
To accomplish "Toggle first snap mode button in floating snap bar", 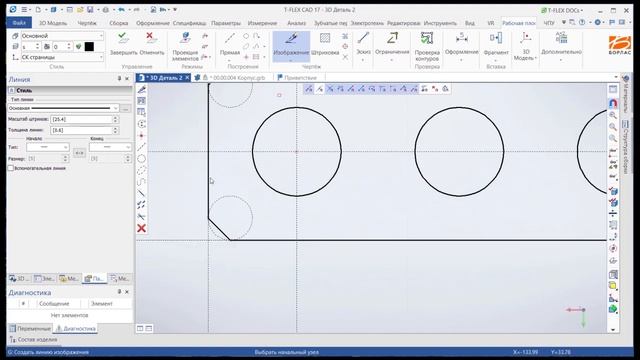I will click(309, 89).
